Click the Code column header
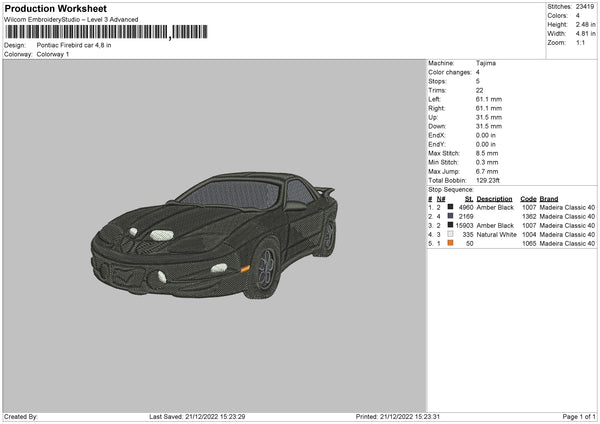This screenshot has width=600, height=424. click(x=529, y=198)
